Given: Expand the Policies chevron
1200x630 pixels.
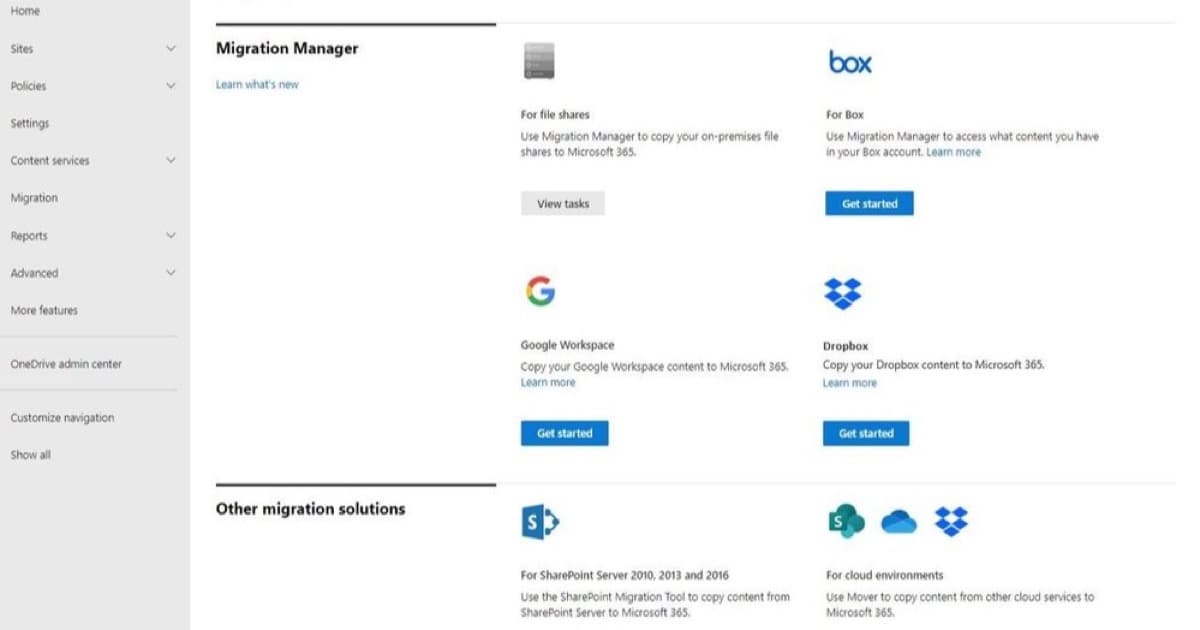Looking at the screenshot, I should (x=170, y=86).
